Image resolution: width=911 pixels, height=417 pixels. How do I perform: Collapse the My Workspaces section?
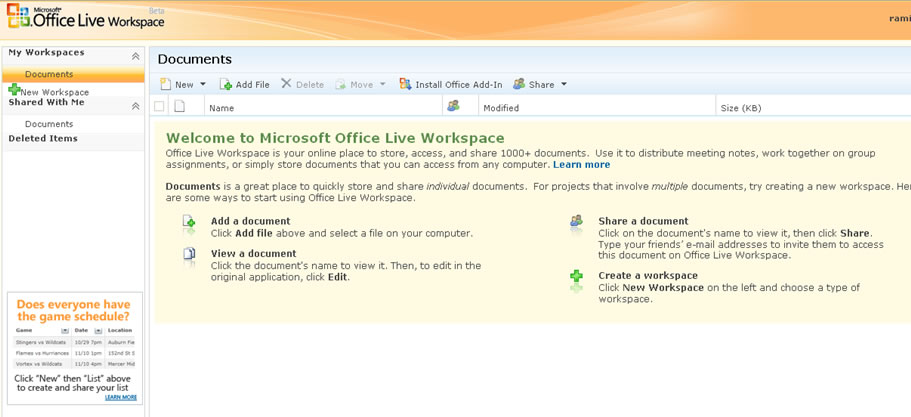click(135, 56)
